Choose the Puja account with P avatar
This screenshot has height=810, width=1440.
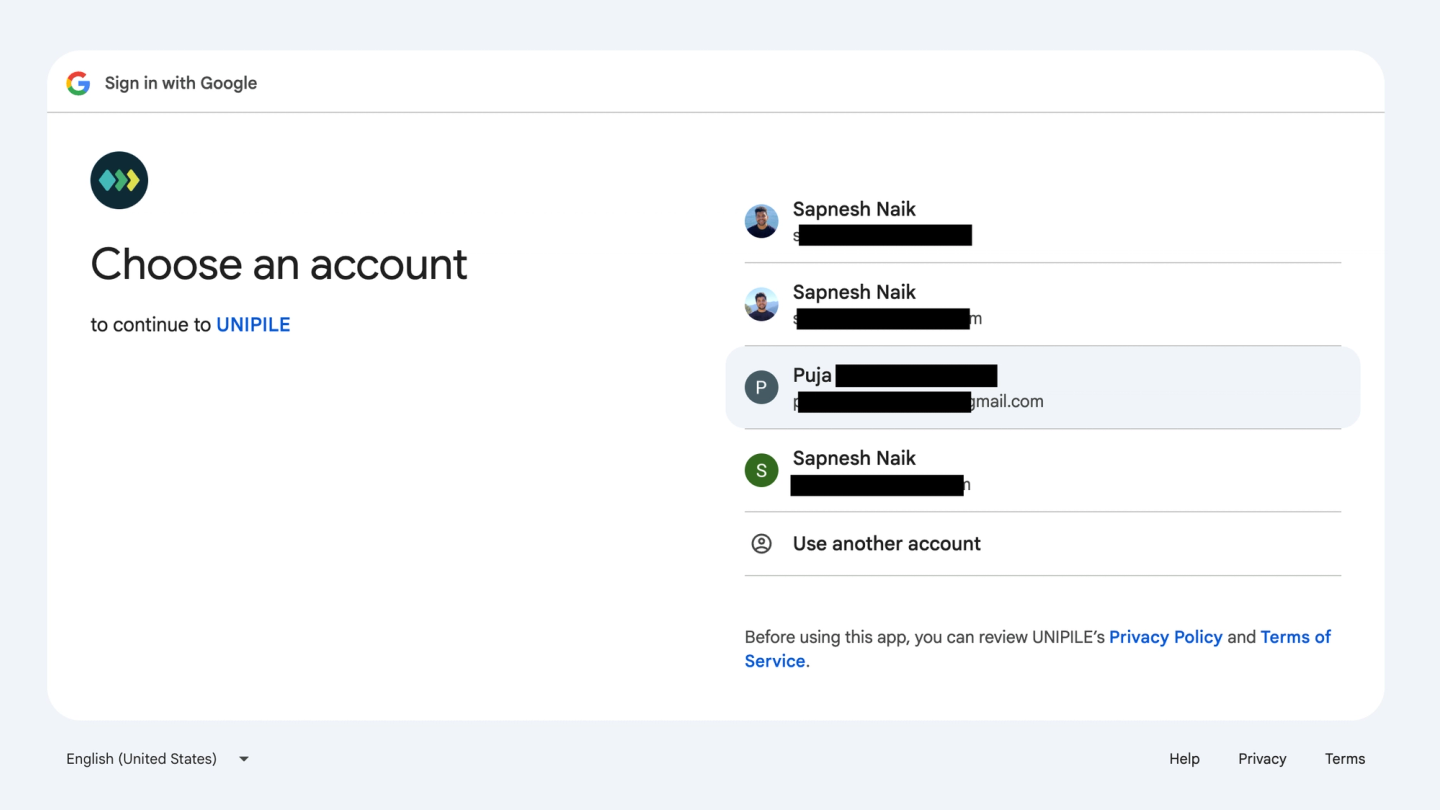click(x=1042, y=387)
